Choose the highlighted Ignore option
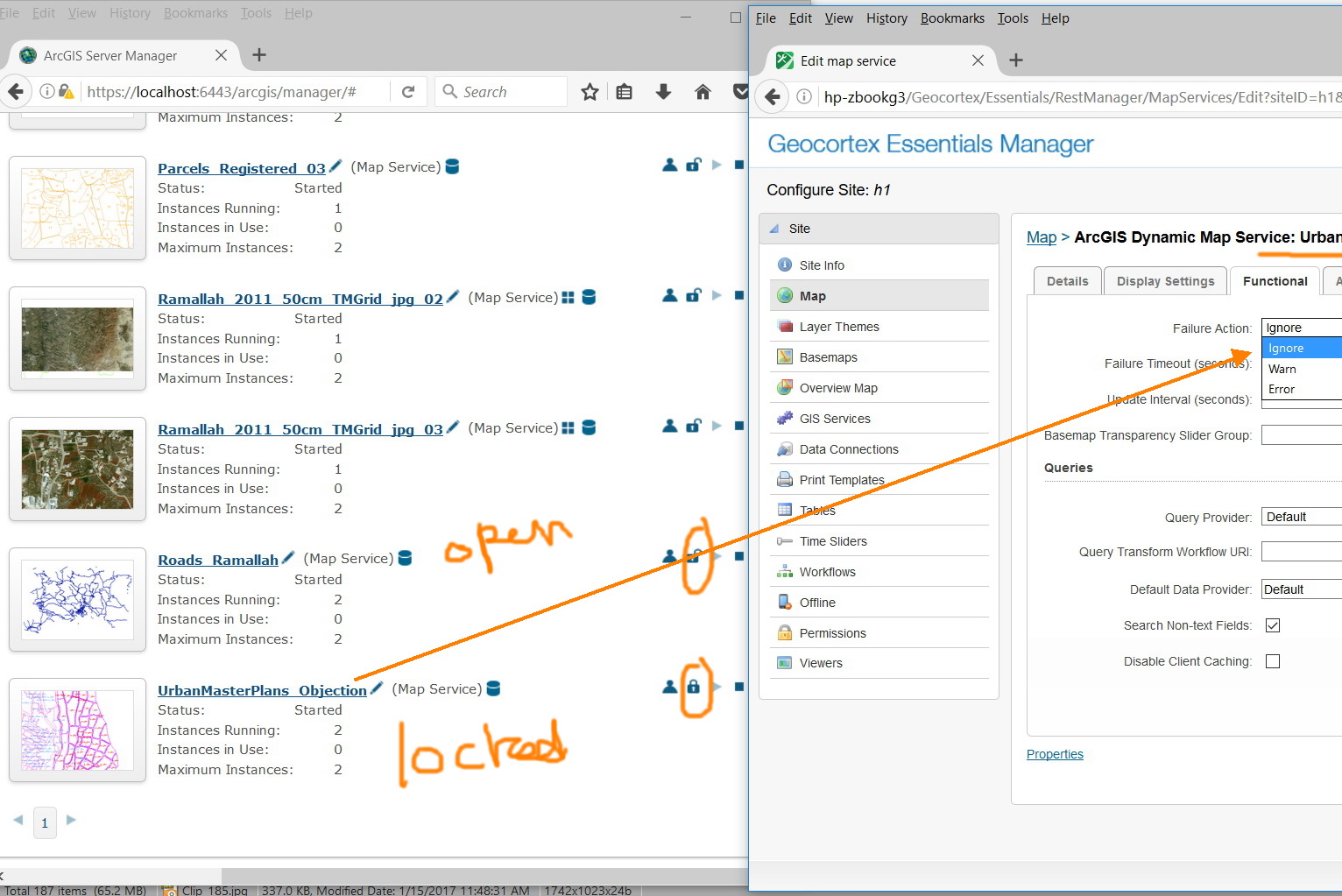This screenshot has width=1342, height=896. pos(1302,348)
